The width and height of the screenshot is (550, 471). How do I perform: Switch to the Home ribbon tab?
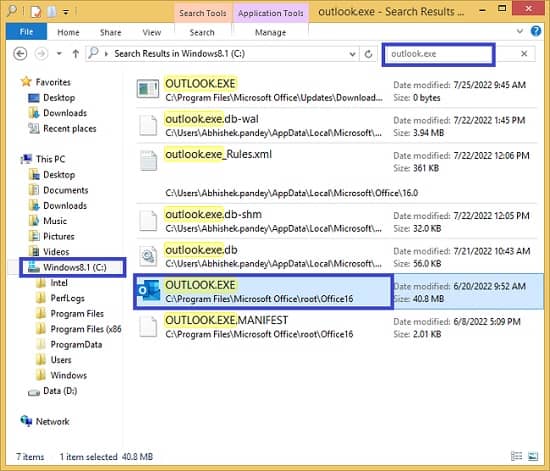[68, 33]
